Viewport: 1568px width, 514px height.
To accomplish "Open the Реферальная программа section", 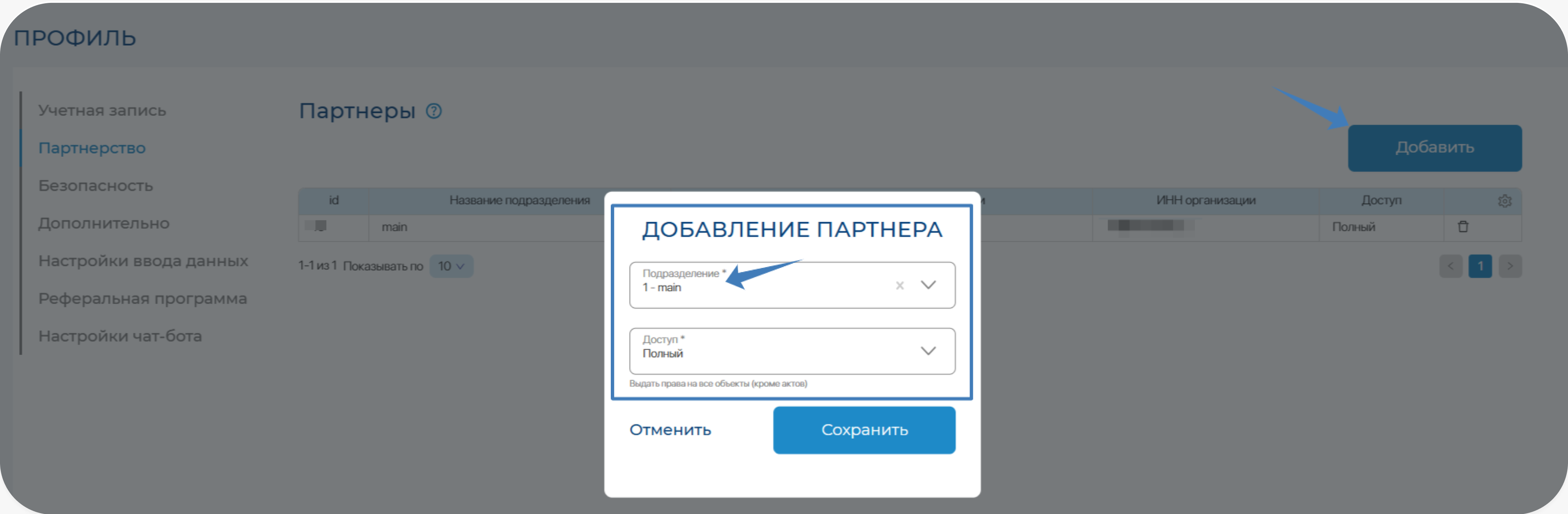I will point(142,299).
